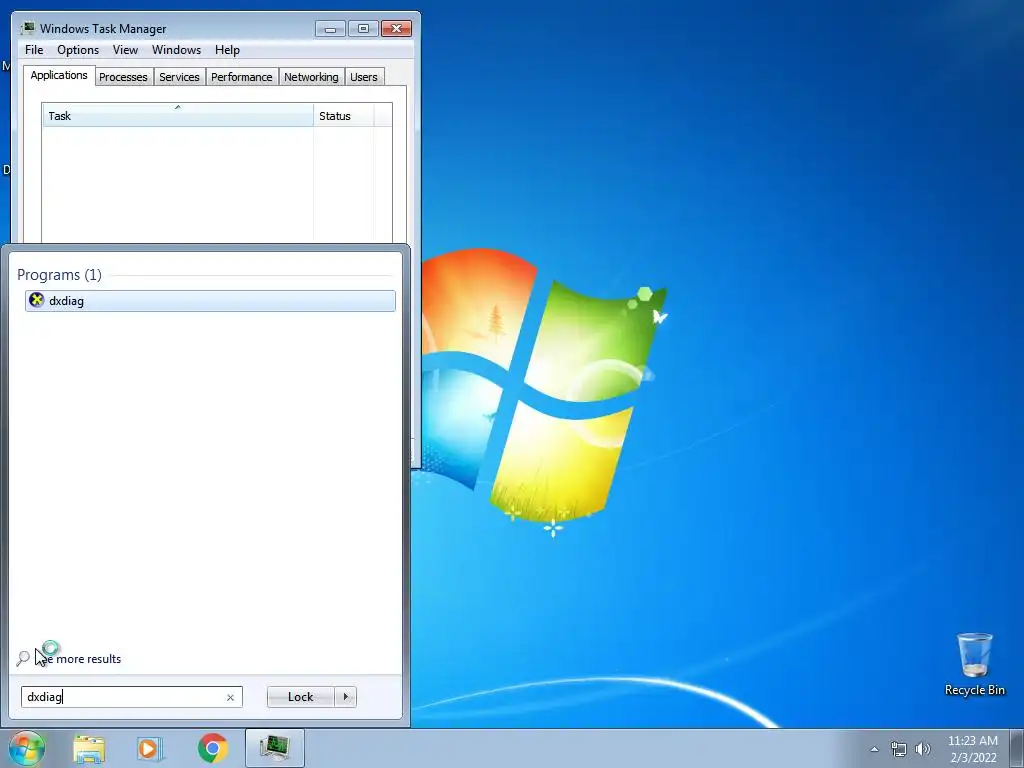Image resolution: width=1024 pixels, height=768 pixels.
Task: Clear the search box with the X
Action: point(230,697)
